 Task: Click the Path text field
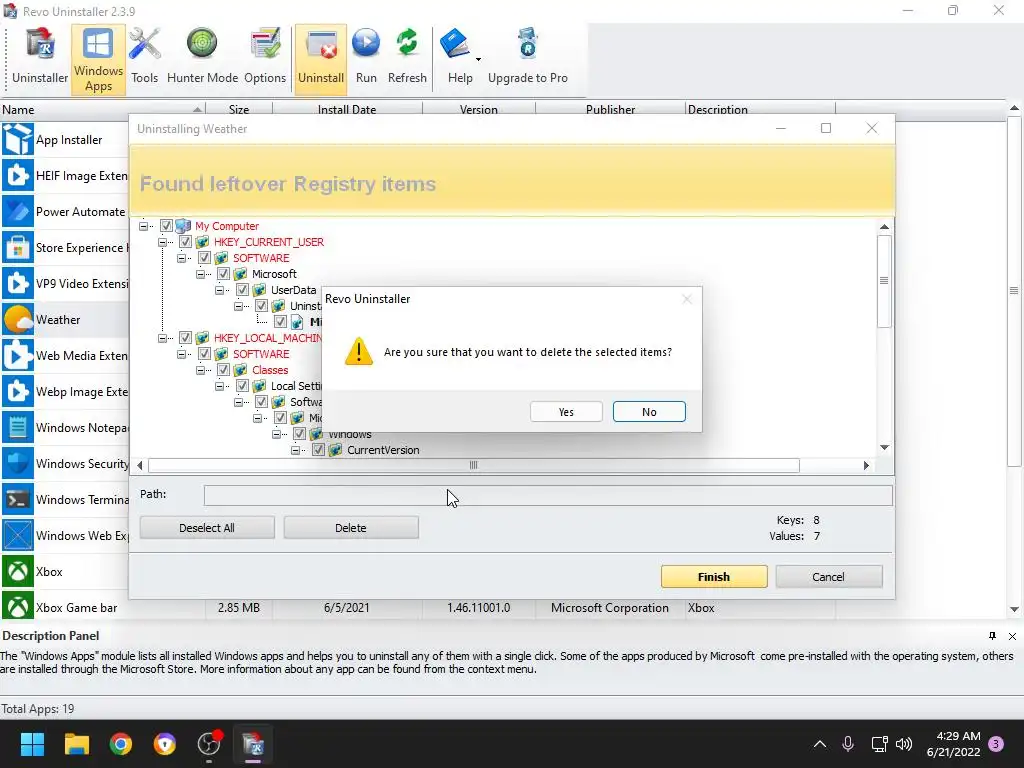pyautogui.click(x=548, y=495)
